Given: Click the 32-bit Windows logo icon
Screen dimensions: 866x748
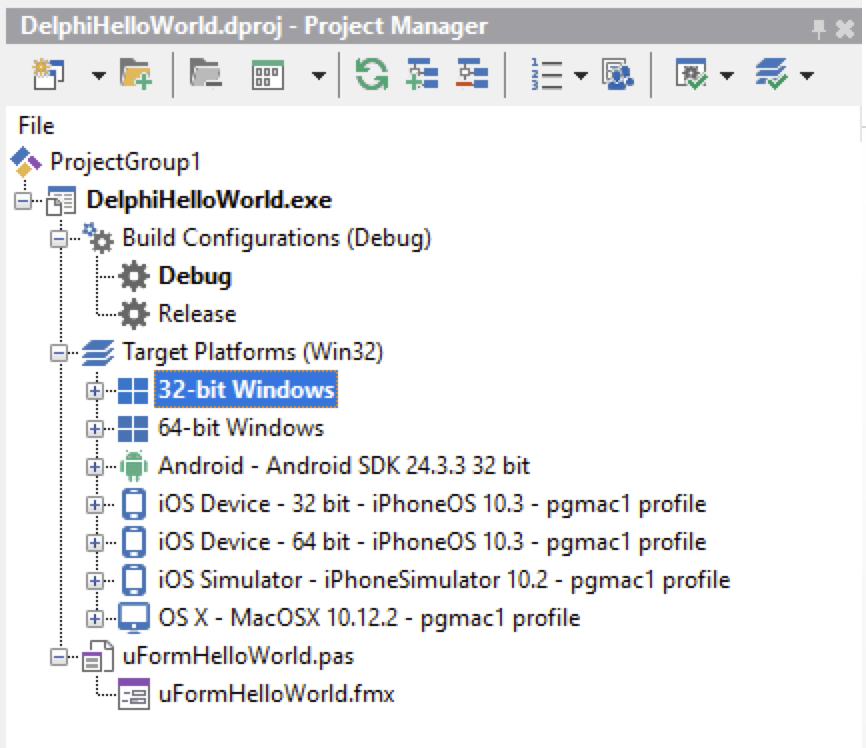Looking at the screenshot, I should click(x=133, y=391).
